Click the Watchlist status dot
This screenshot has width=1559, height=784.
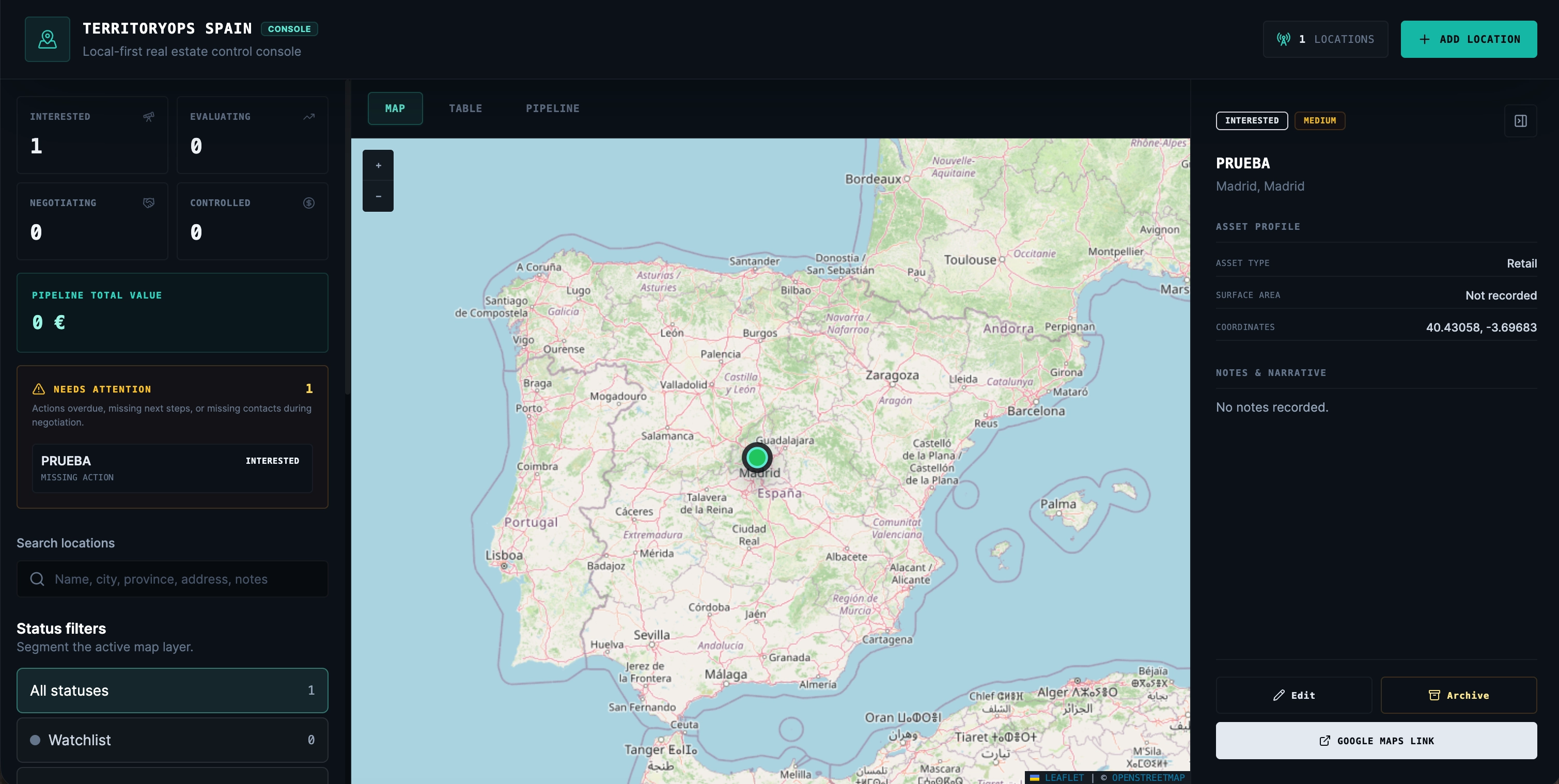[35, 740]
